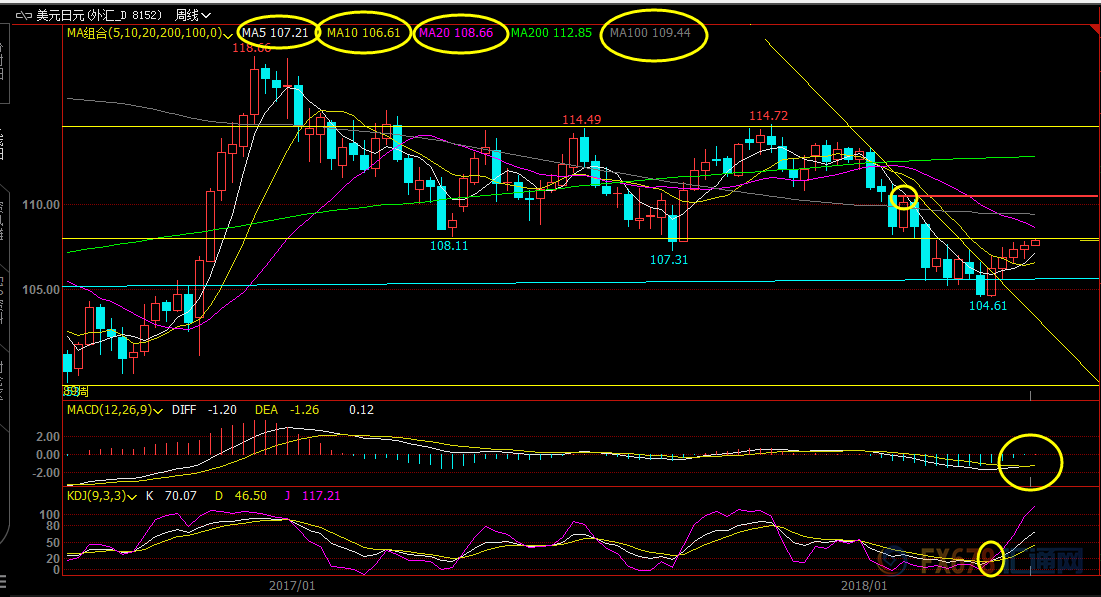Click the 周 label at chart bottom left
The image size is (1101, 597).
pos(83,392)
